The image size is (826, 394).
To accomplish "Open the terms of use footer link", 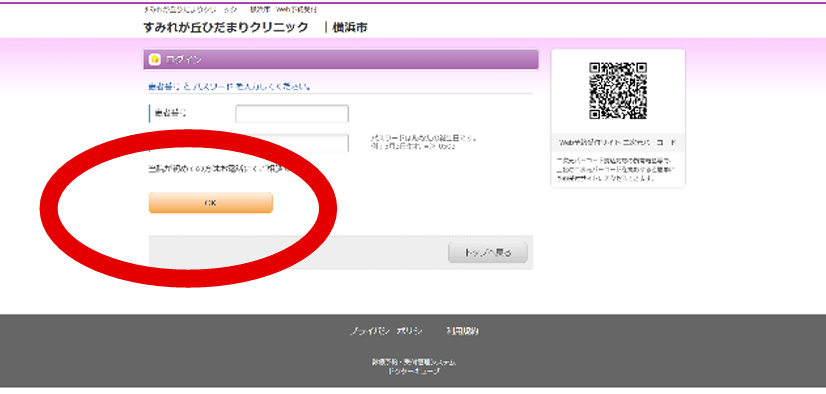I will point(463,331).
